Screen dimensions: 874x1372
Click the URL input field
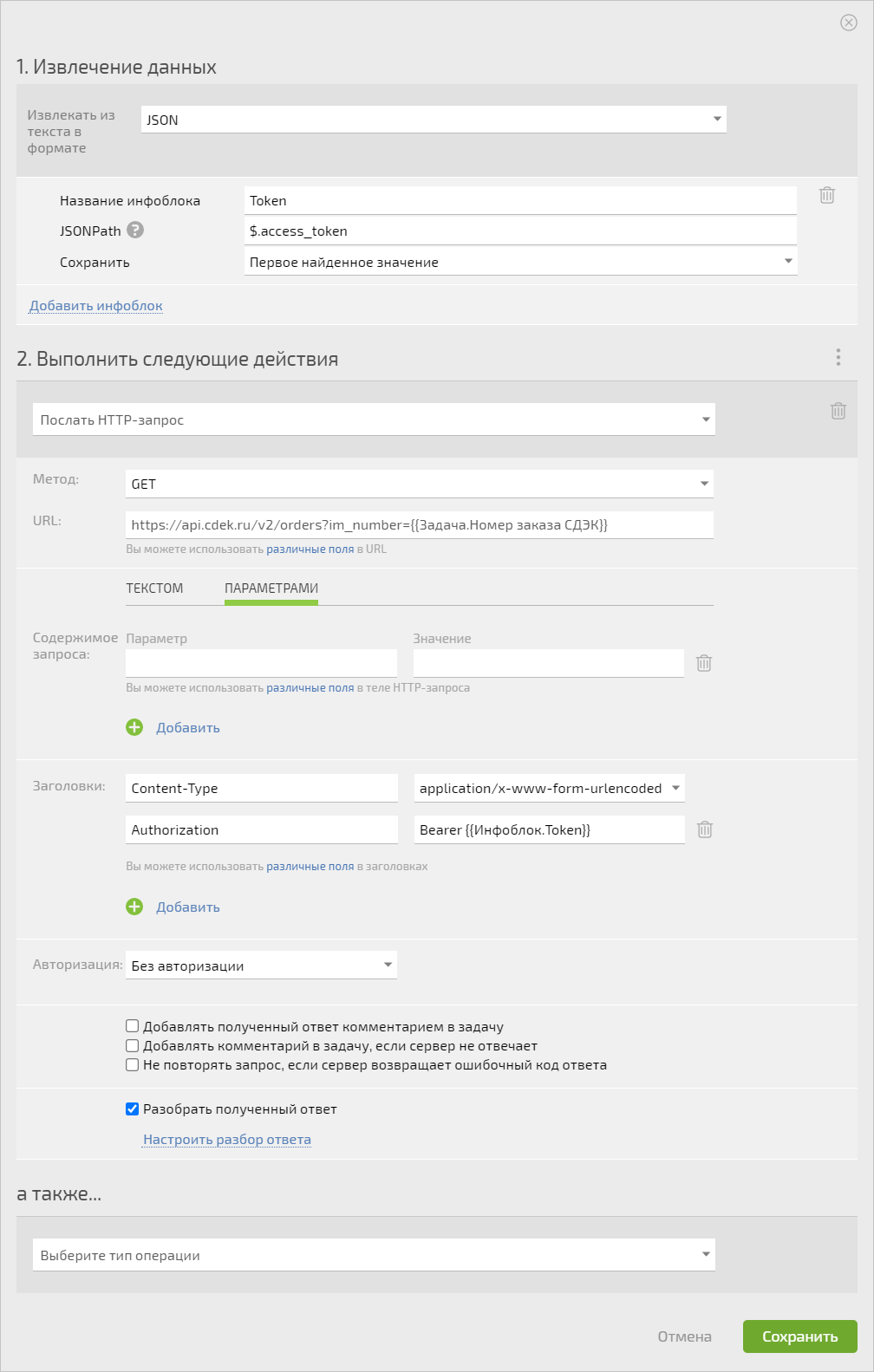pos(420,524)
